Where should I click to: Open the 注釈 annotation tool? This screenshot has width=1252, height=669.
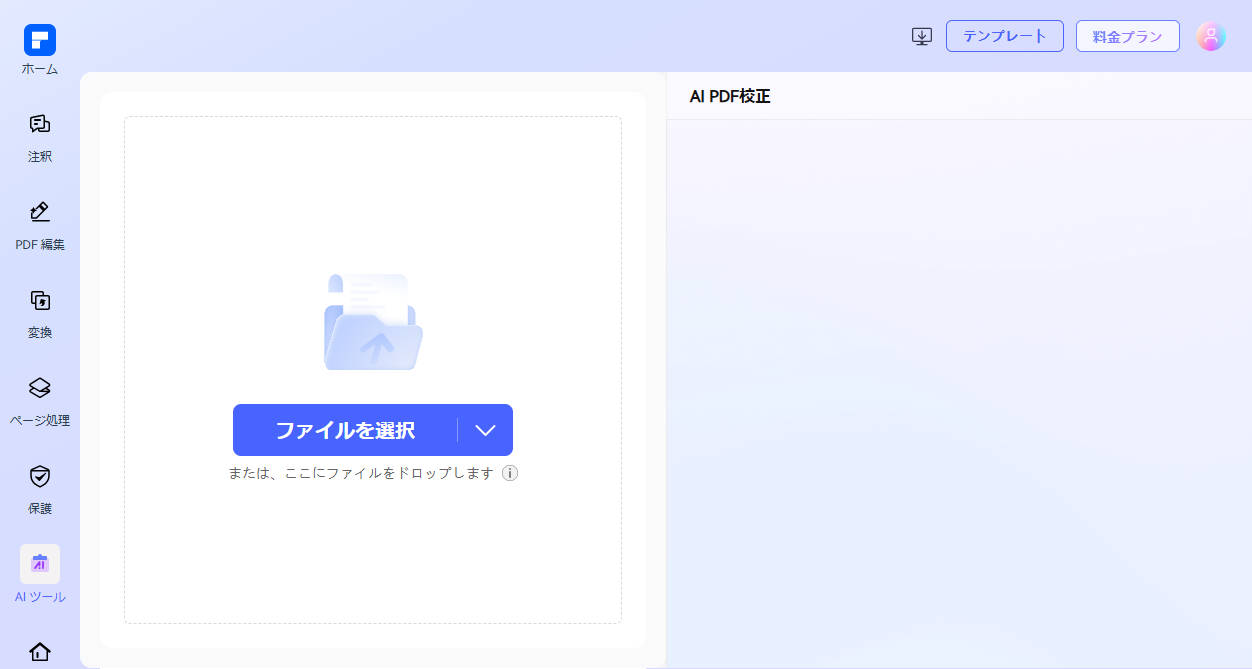click(x=40, y=137)
